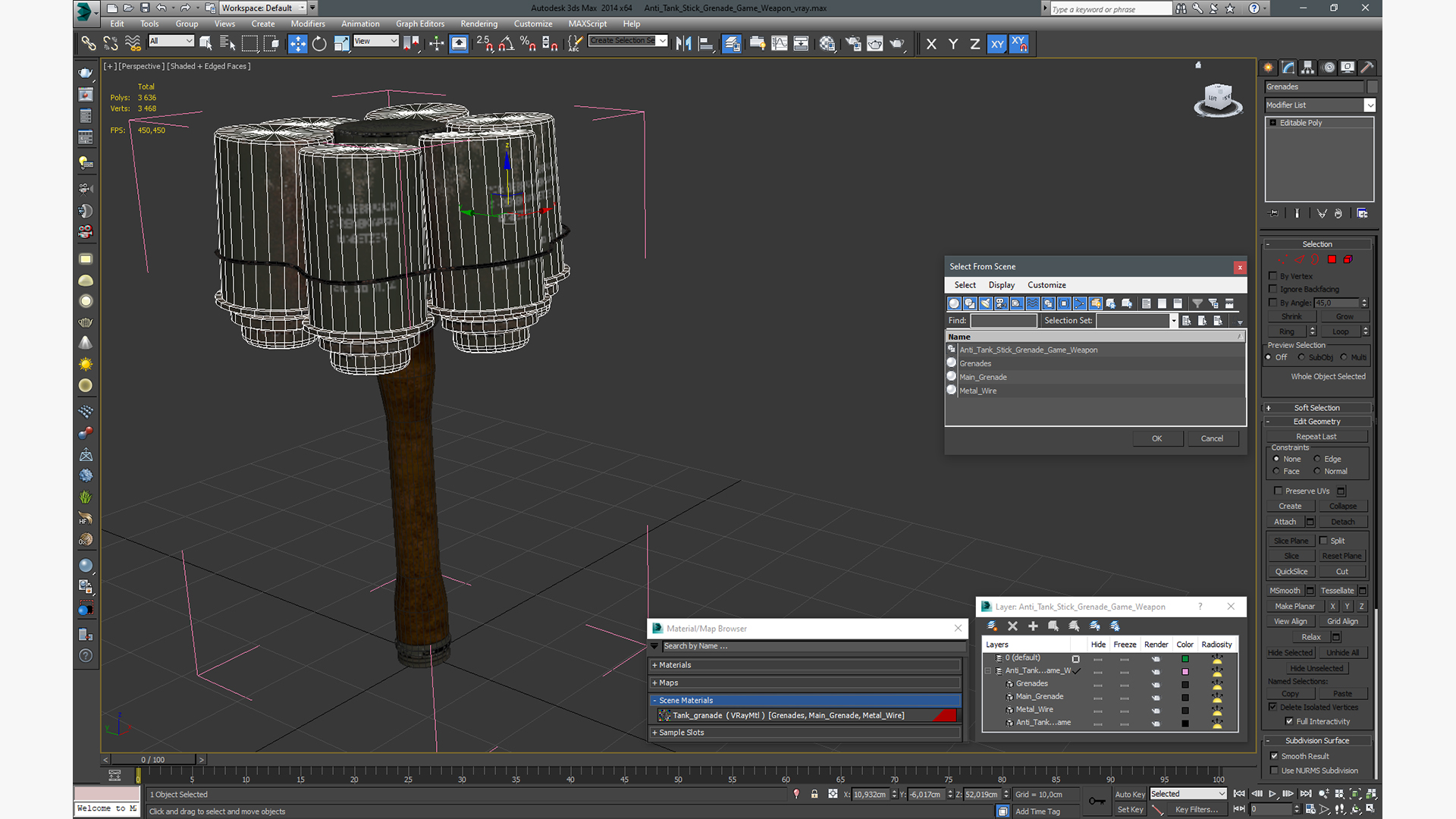The height and width of the screenshot is (819, 1456).
Task: Open the Modifier List dropdown
Action: 1370,105
